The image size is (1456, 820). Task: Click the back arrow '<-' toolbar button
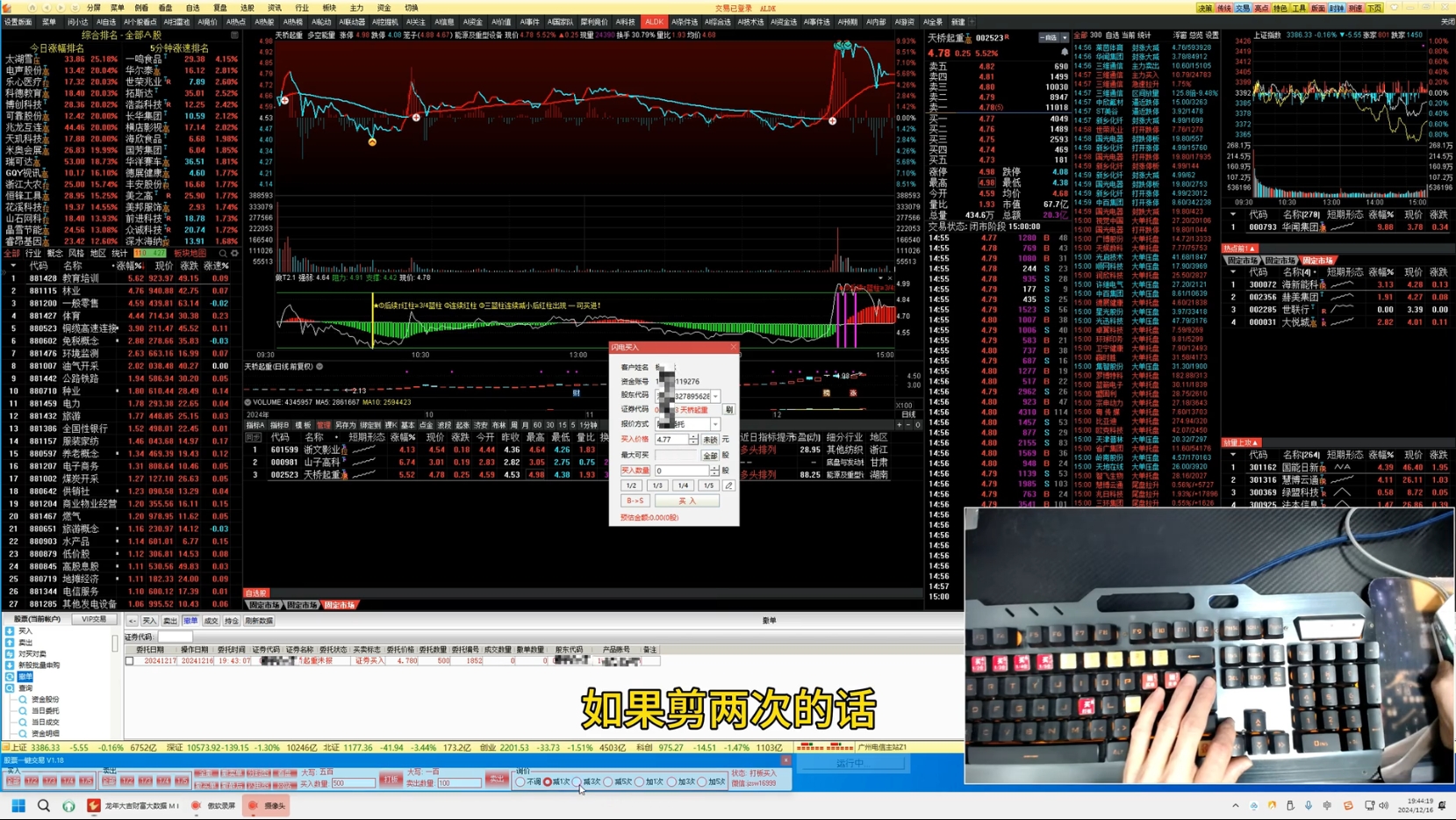(x=132, y=621)
